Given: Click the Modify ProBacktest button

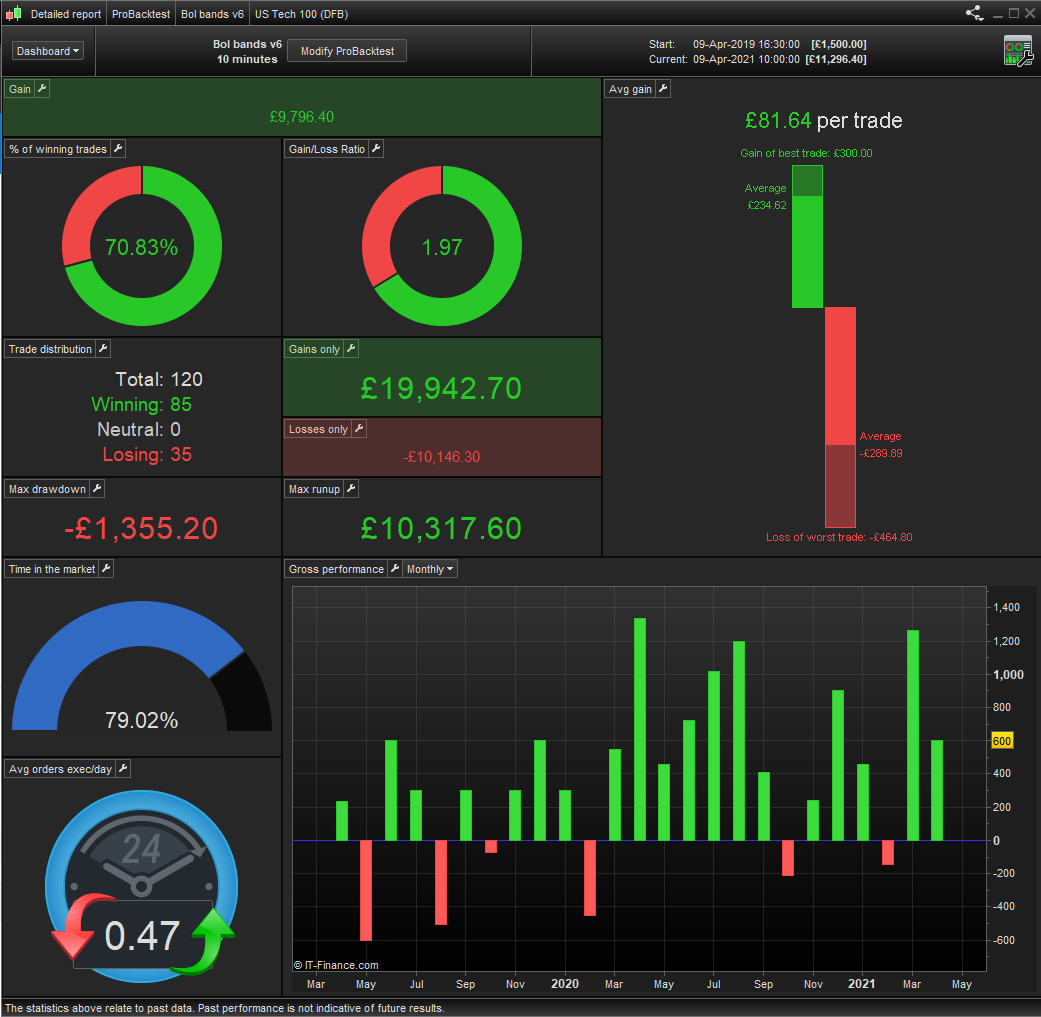Looking at the screenshot, I should click(347, 51).
